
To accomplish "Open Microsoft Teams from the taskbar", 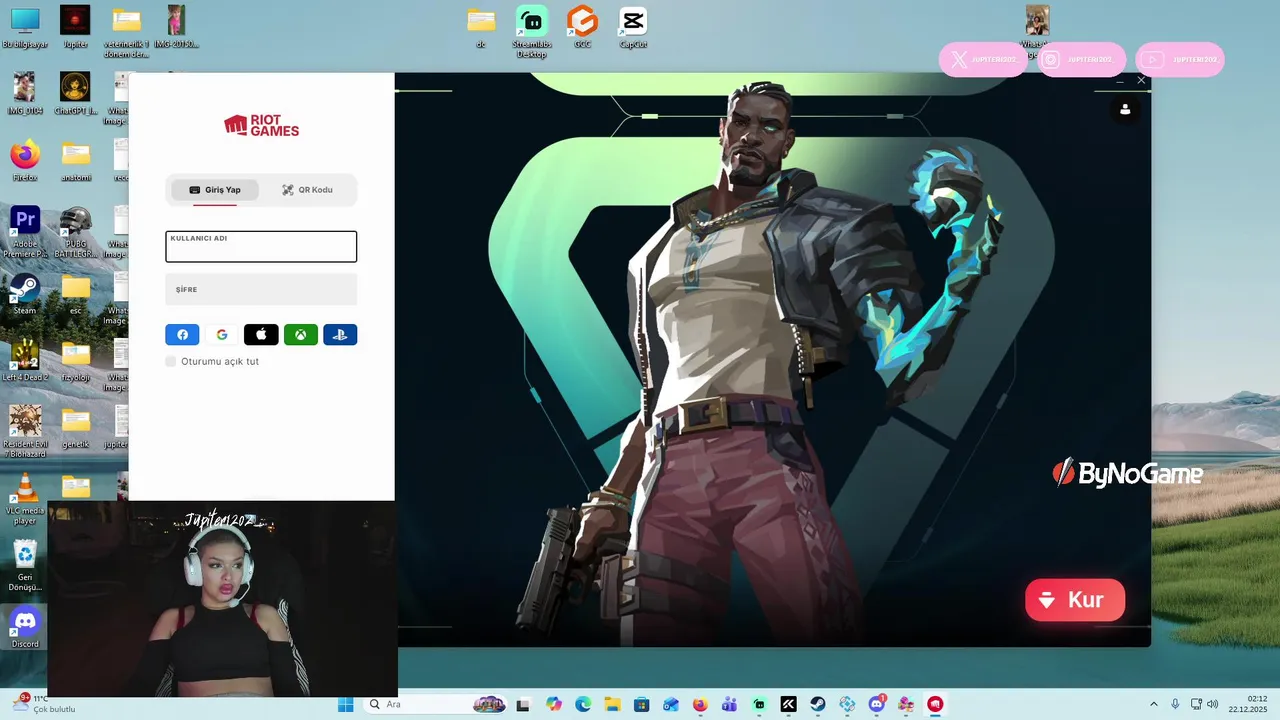I will (x=730, y=704).
